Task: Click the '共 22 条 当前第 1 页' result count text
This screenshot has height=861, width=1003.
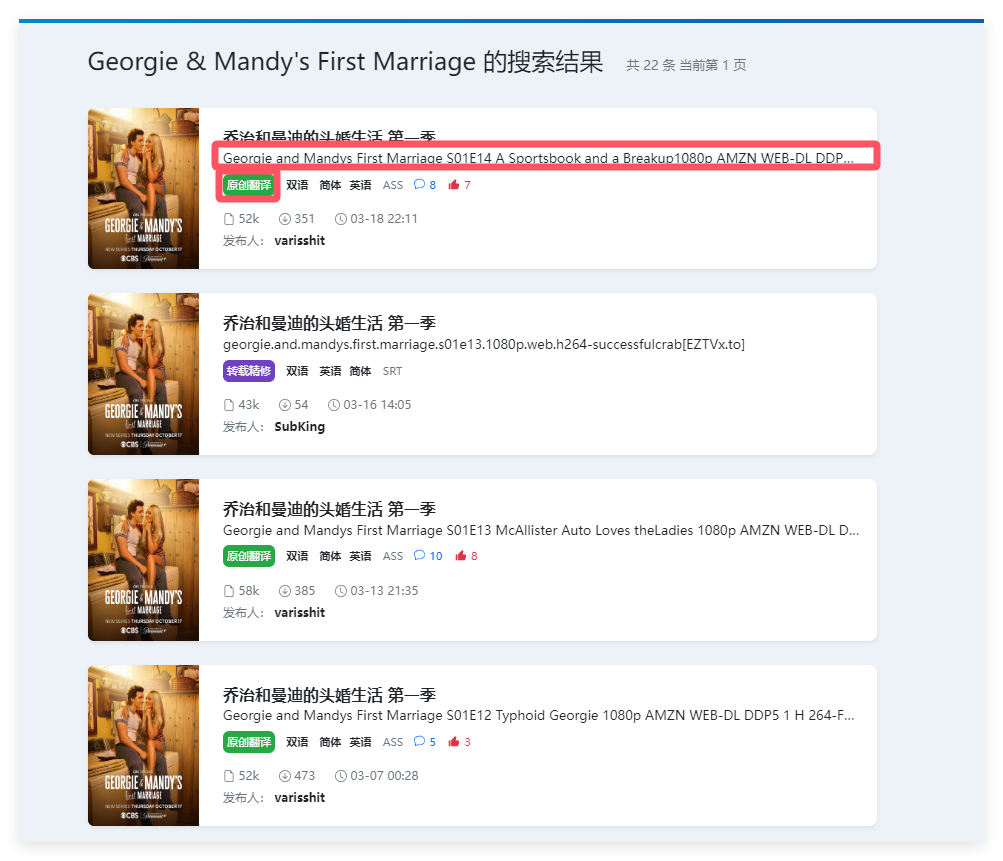Action: 686,65
